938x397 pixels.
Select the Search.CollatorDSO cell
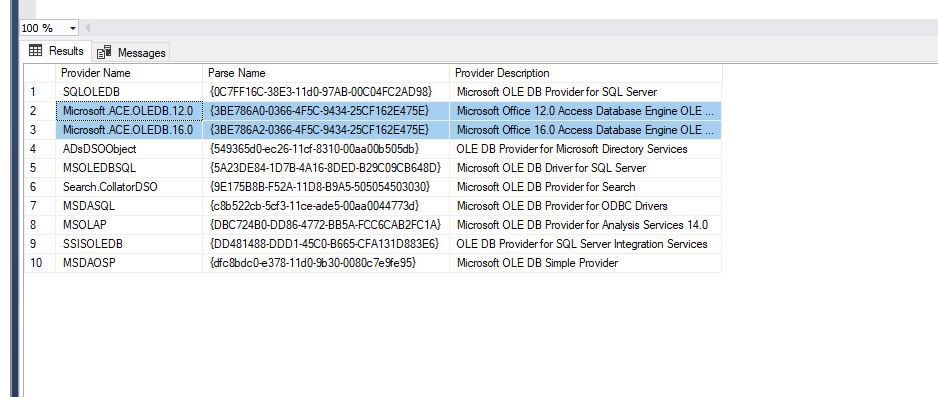[x=129, y=187]
